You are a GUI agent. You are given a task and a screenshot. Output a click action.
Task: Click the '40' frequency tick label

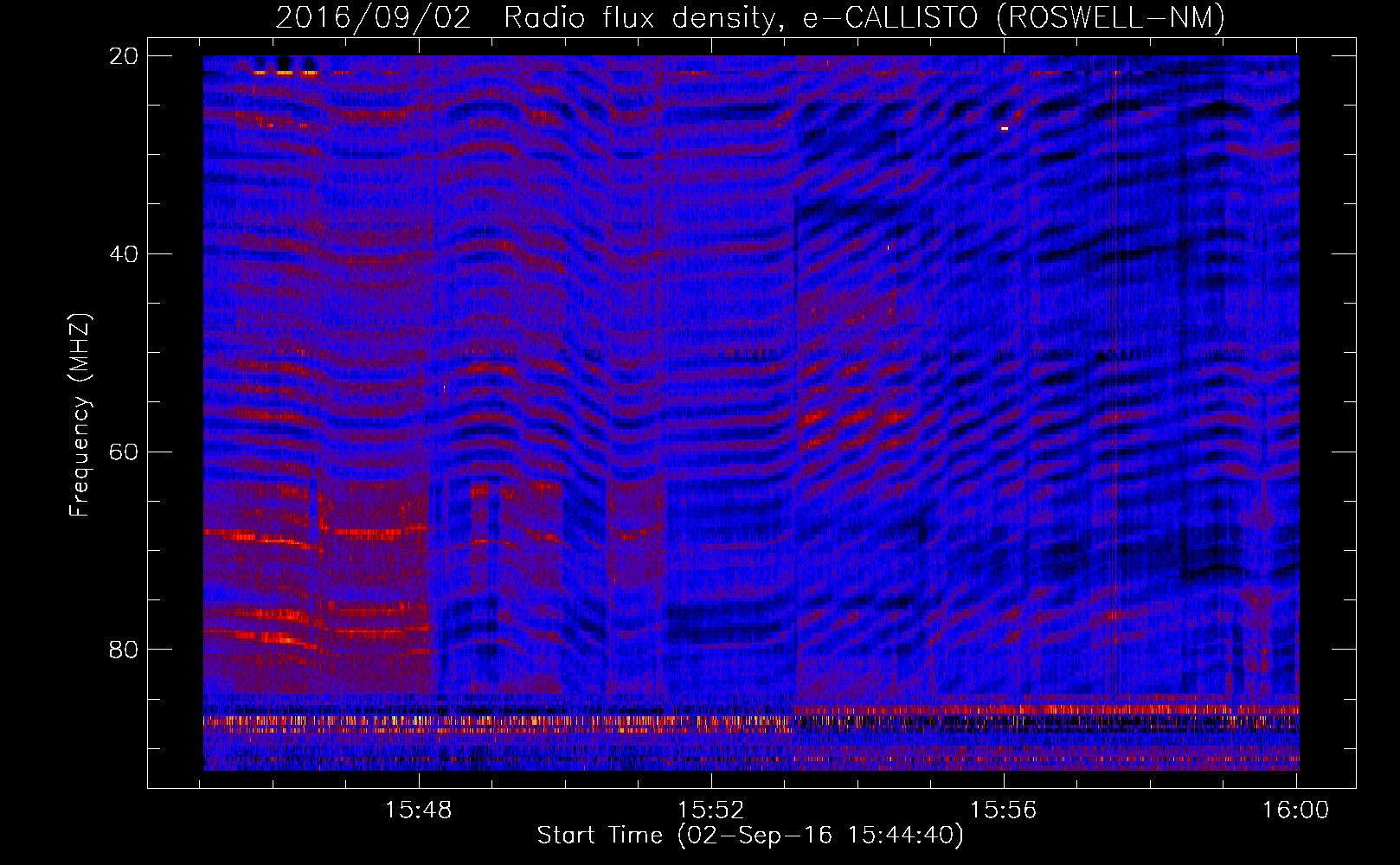pyautogui.click(x=124, y=254)
